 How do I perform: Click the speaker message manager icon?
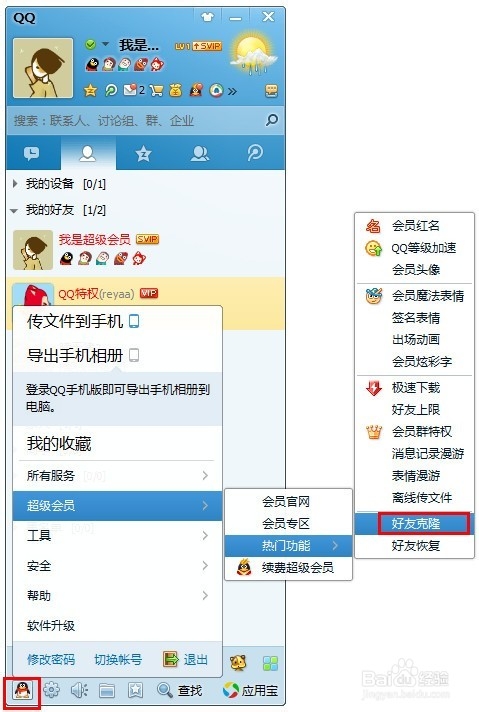coord(79,691)
